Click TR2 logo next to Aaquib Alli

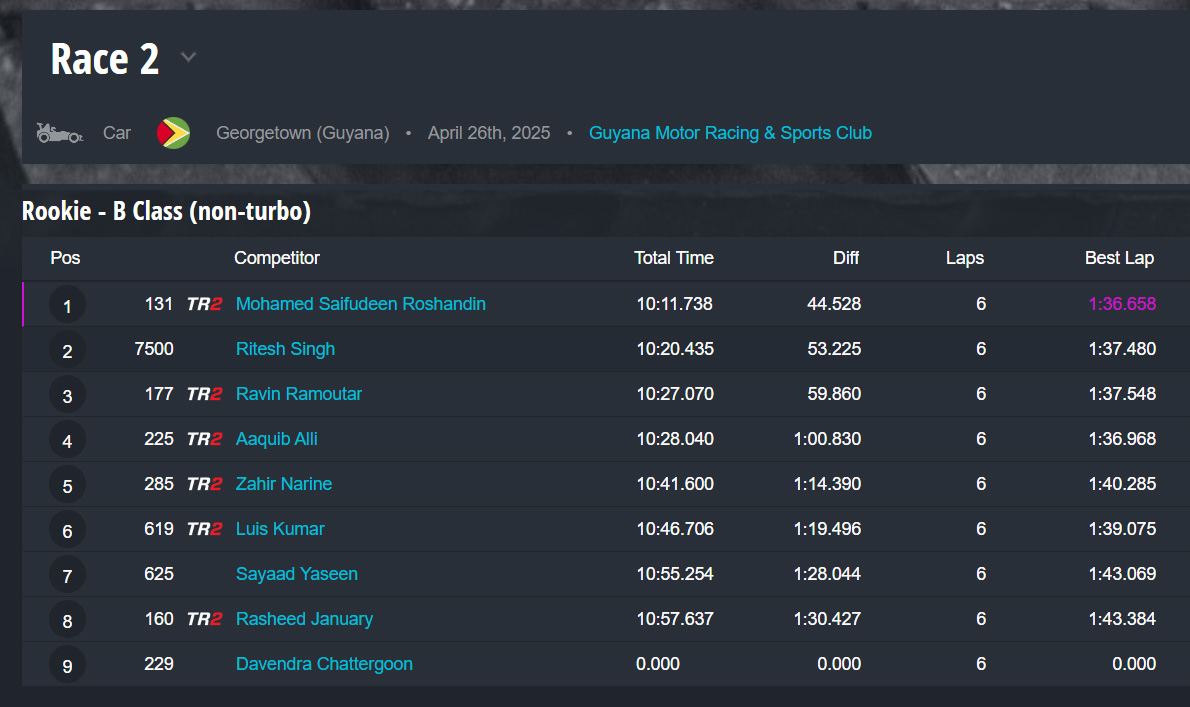coord(204,439)
